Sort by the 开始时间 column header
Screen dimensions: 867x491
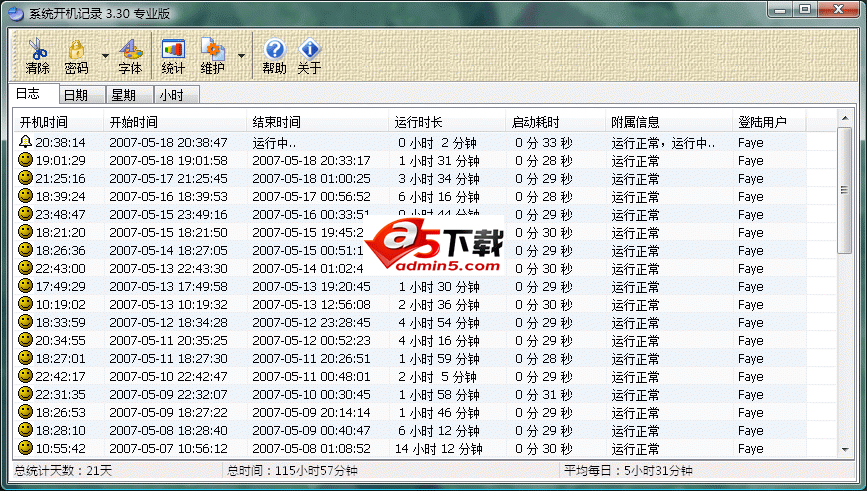click(175, 122)
